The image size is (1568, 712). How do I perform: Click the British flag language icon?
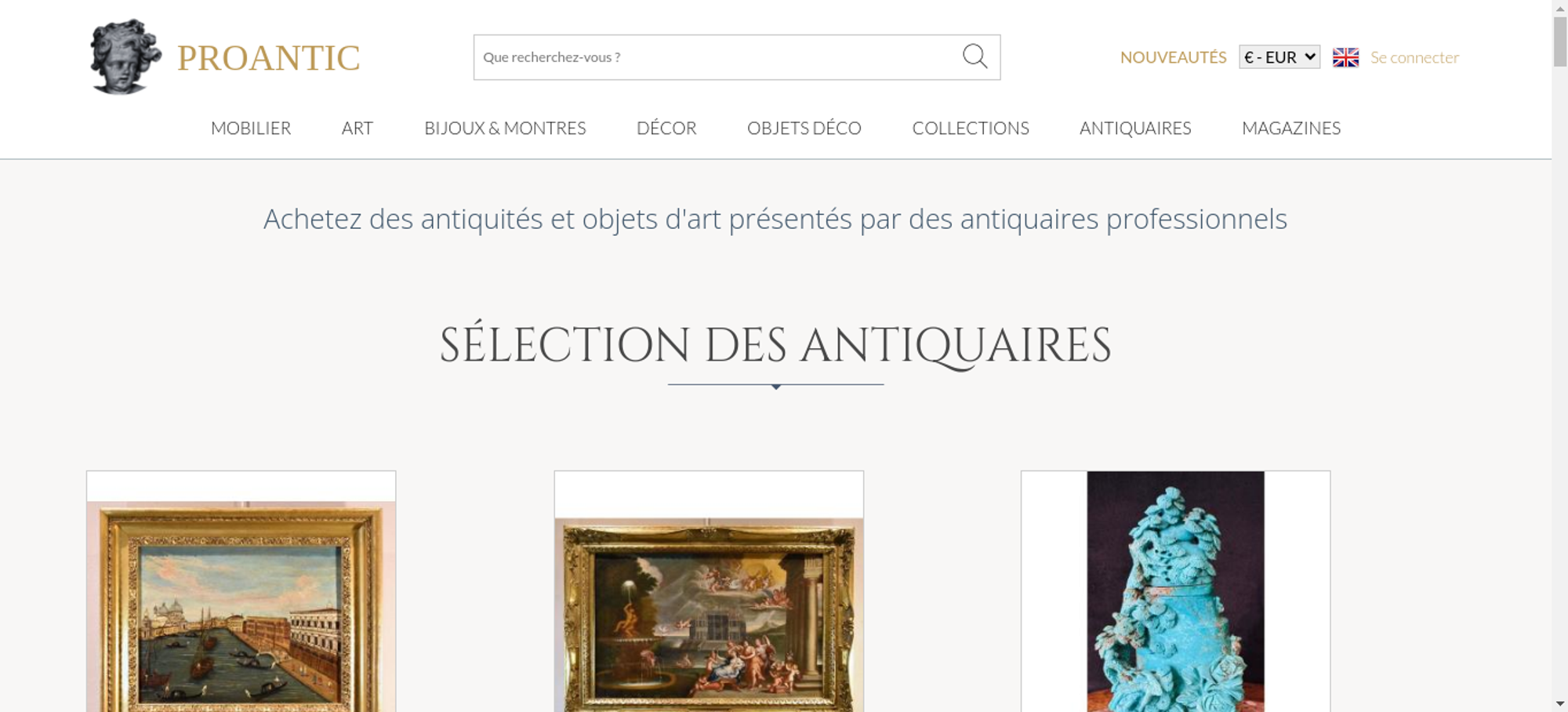coord(1345,57)
